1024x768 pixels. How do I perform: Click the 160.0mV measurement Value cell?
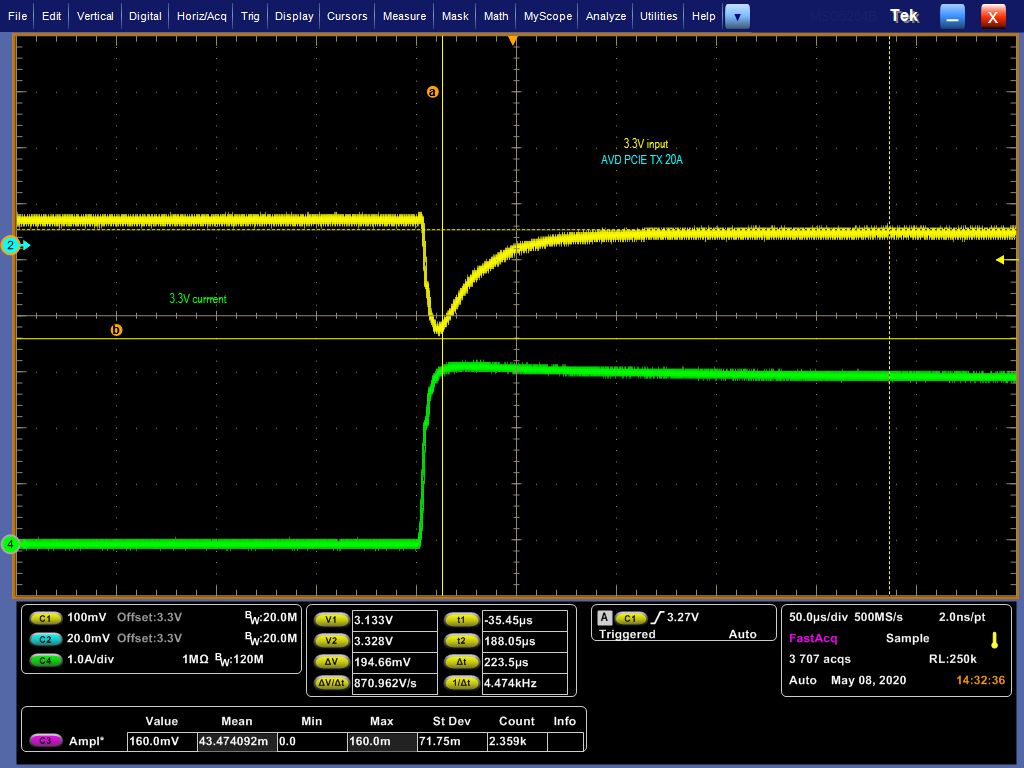click(162, 741)
